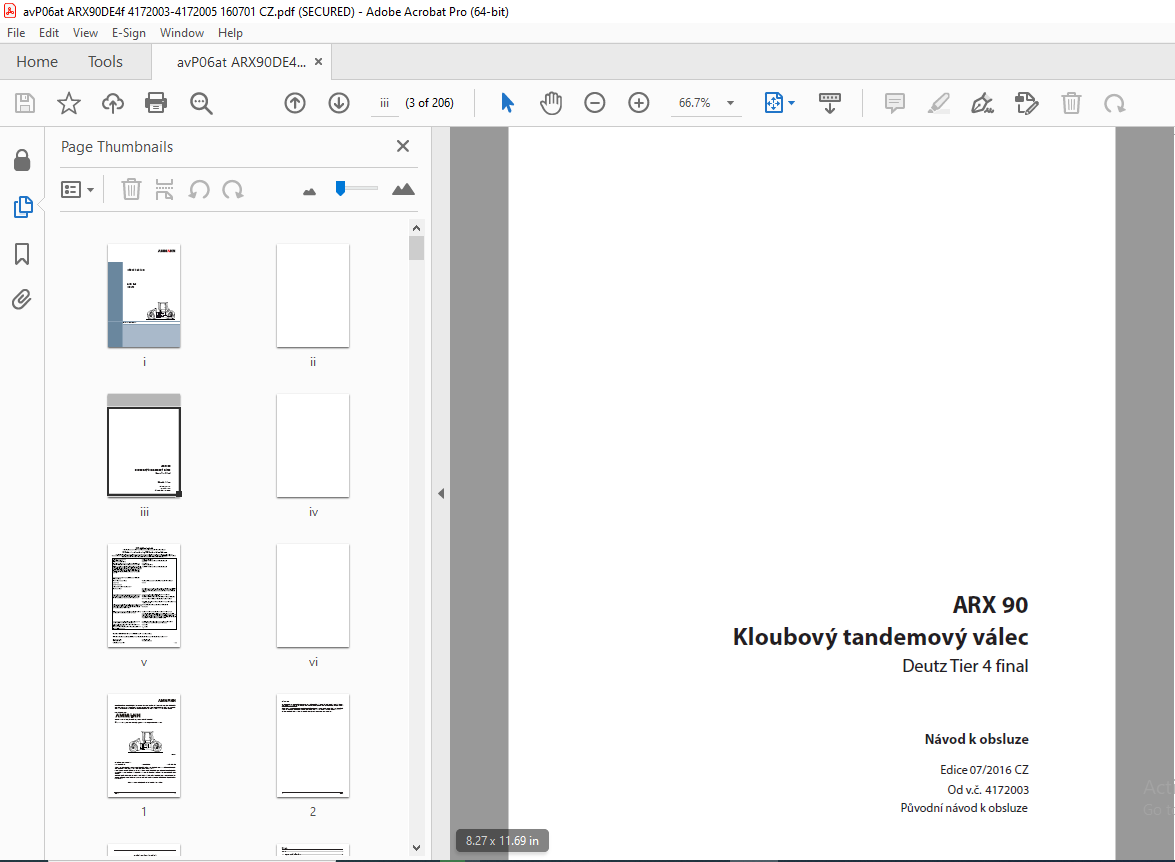Open the Attachments paperclip panel
Image resolution: width=1175 pixels, height=862 pixels.
(22, 300)
